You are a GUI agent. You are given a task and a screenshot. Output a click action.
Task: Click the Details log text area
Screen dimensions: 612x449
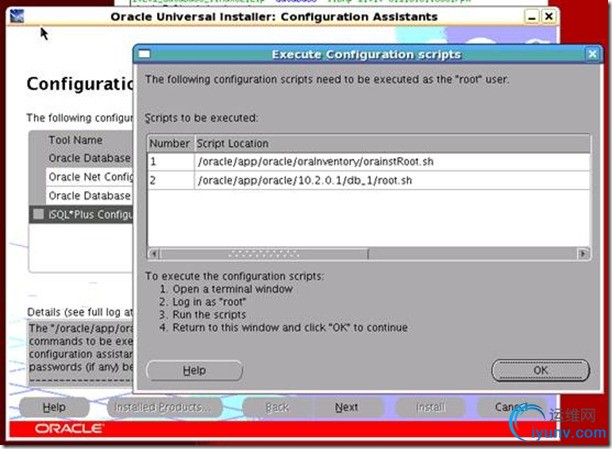pyautogui.click(x=80, y=353)
